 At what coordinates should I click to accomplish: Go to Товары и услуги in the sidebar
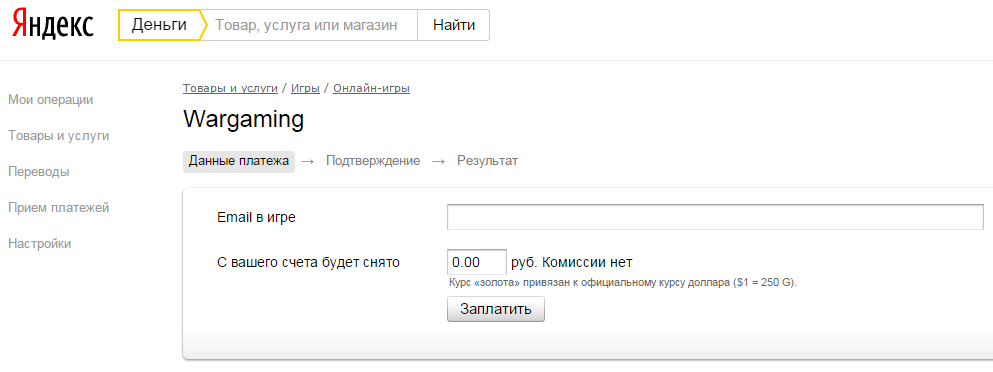click(59, 136)
